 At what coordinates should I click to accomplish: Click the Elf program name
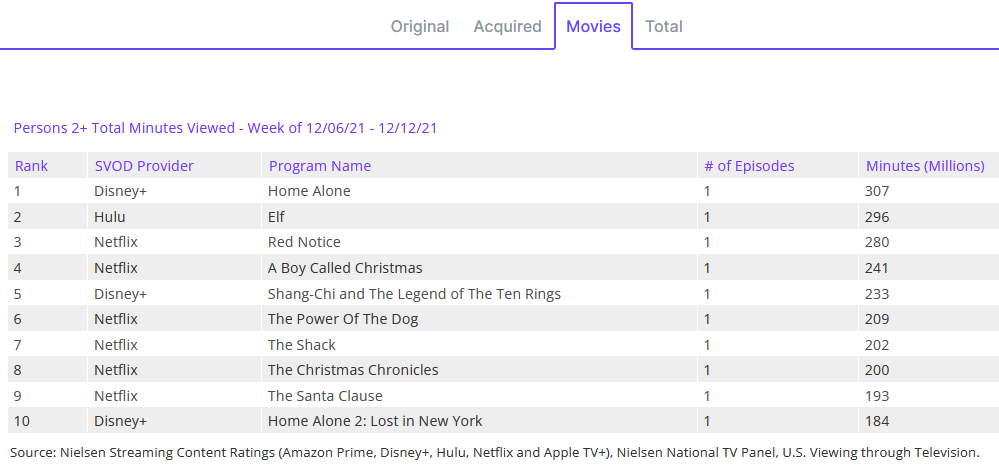click(279, 217)
